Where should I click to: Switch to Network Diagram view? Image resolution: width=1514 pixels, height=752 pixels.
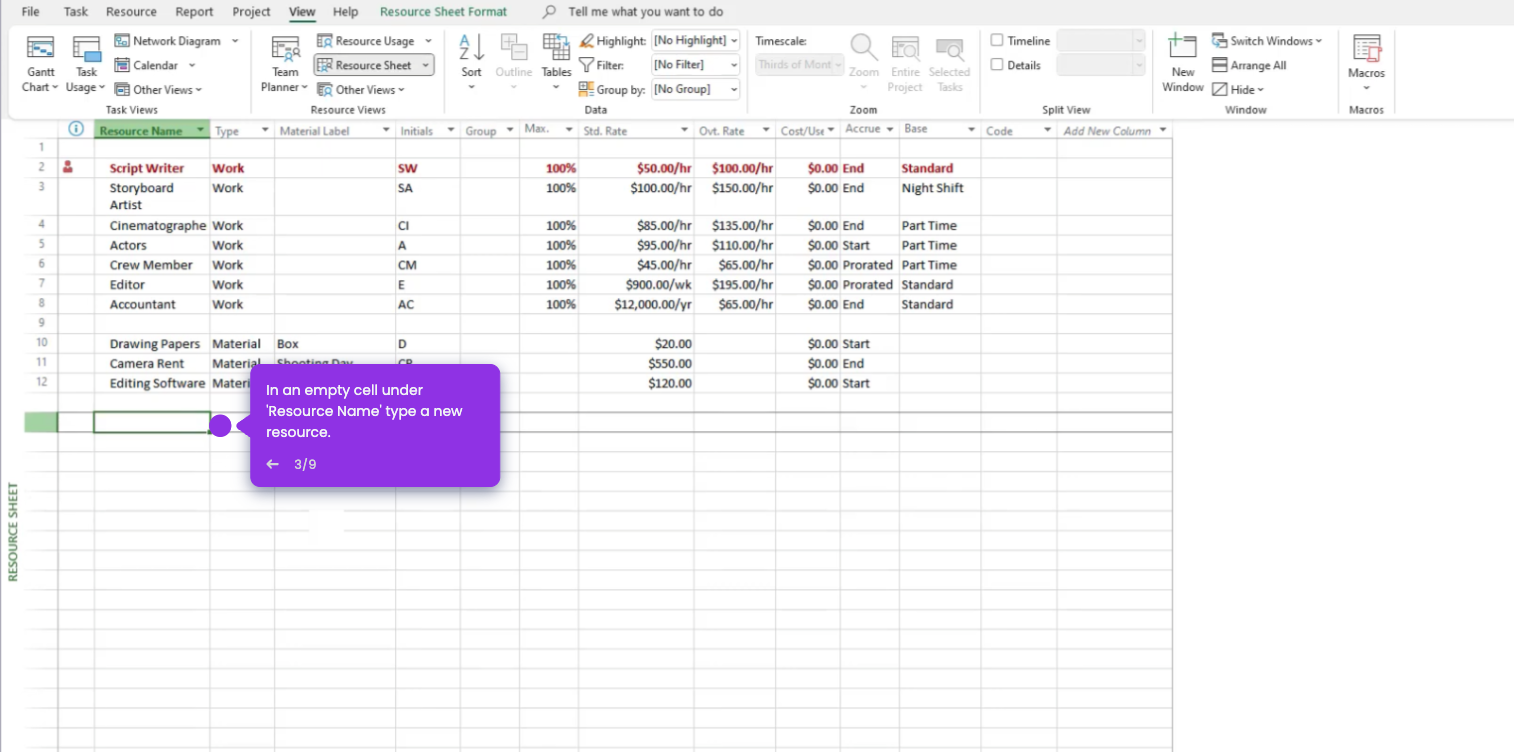tap(176, 41)
